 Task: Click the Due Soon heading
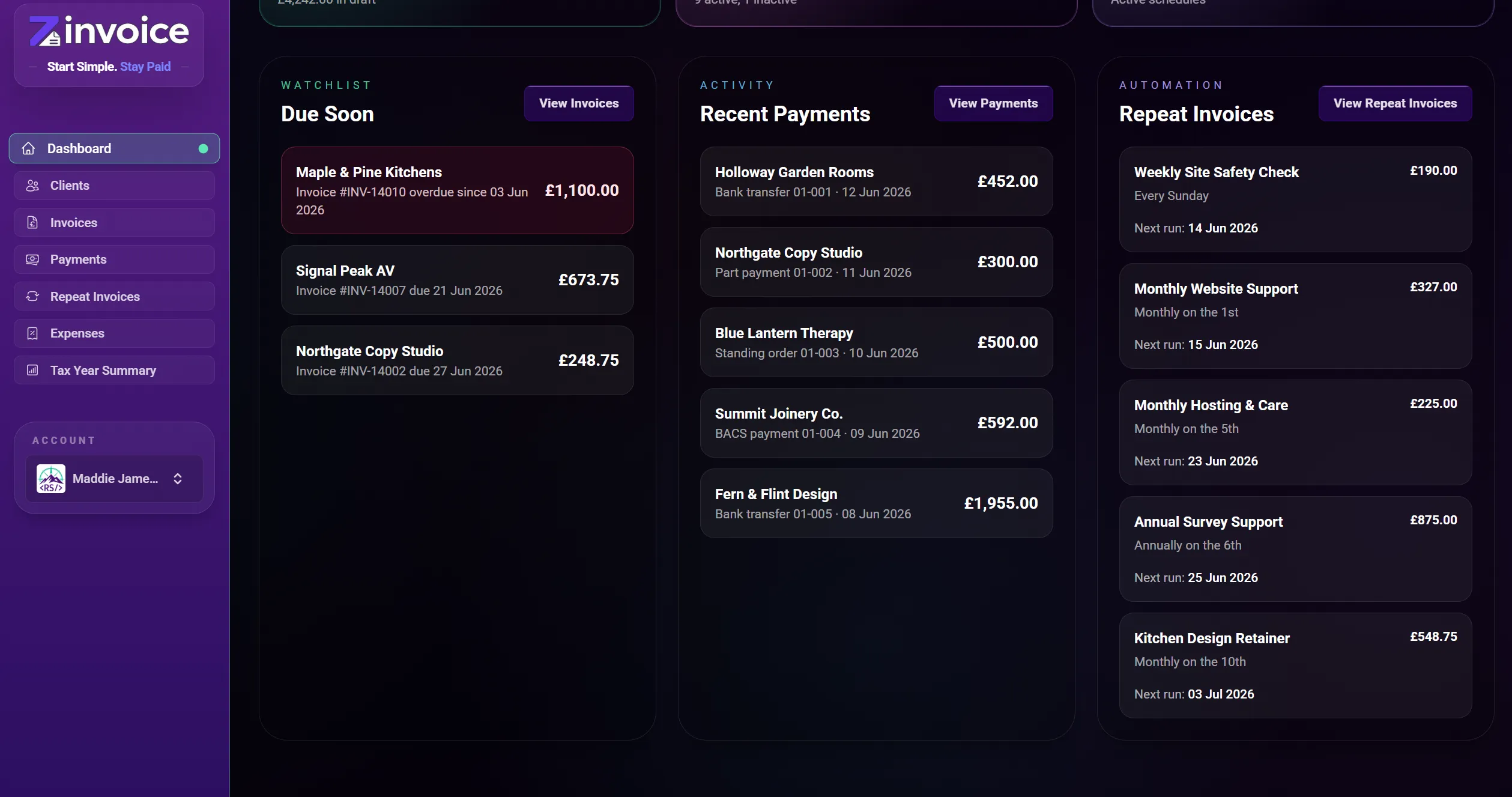(x=327, y=114)
